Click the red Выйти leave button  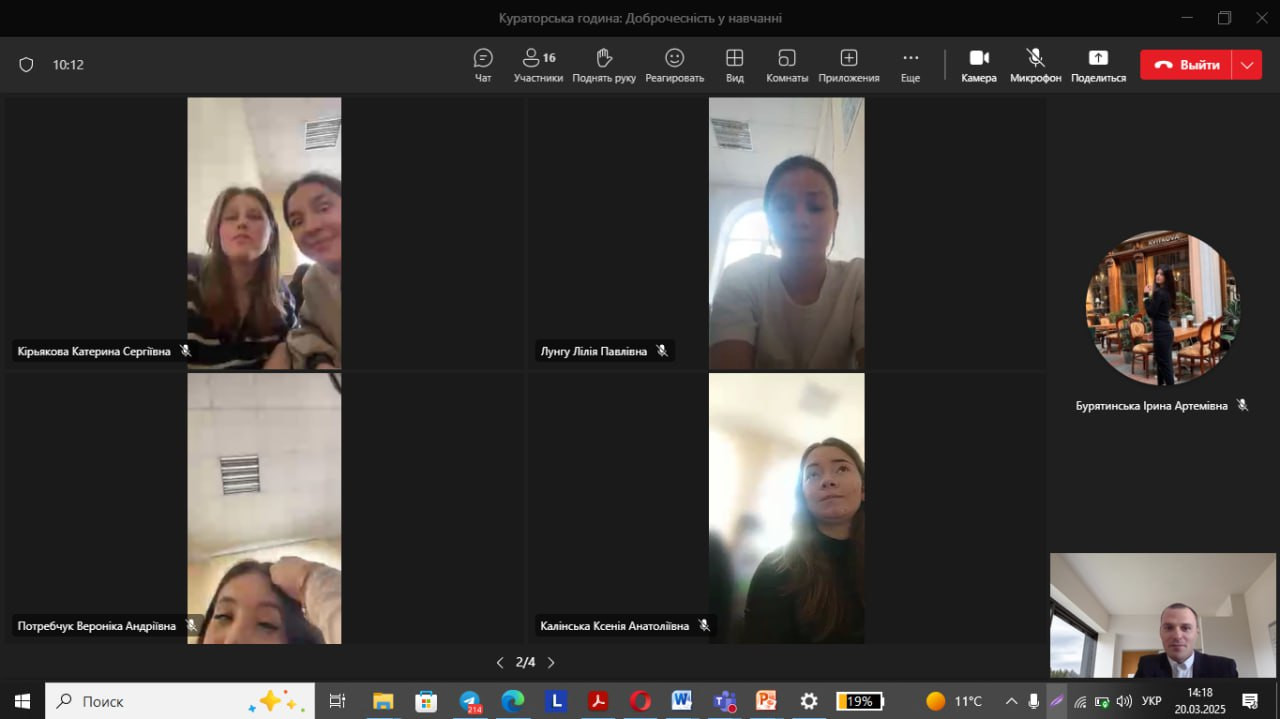1187,65
